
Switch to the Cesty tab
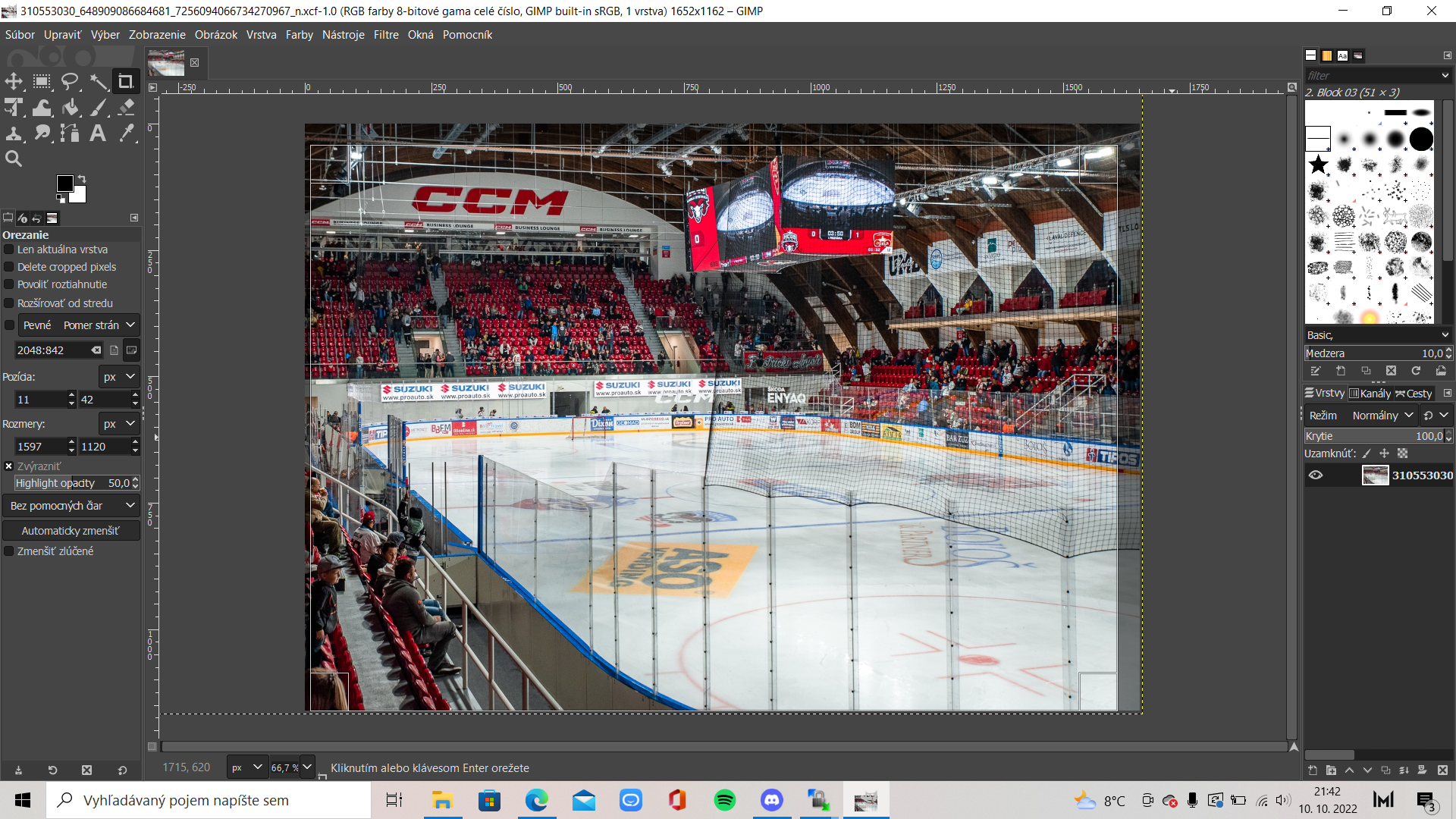[1414, 394]
